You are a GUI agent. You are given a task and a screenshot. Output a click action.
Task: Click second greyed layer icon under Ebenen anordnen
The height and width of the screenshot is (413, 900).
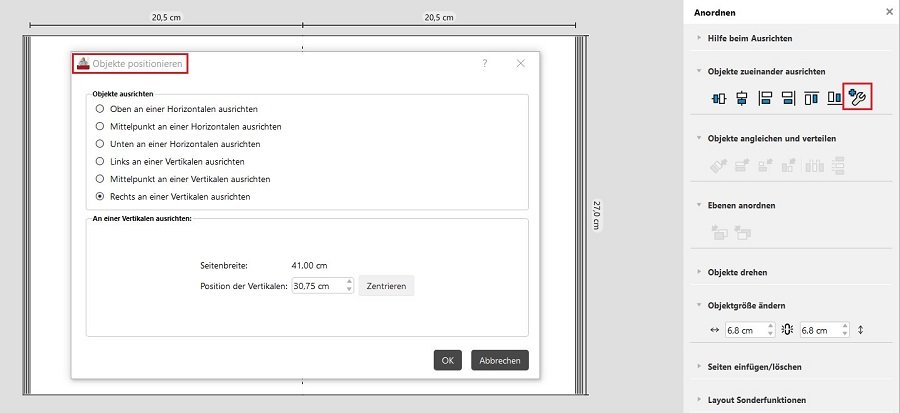coord(743,233)
